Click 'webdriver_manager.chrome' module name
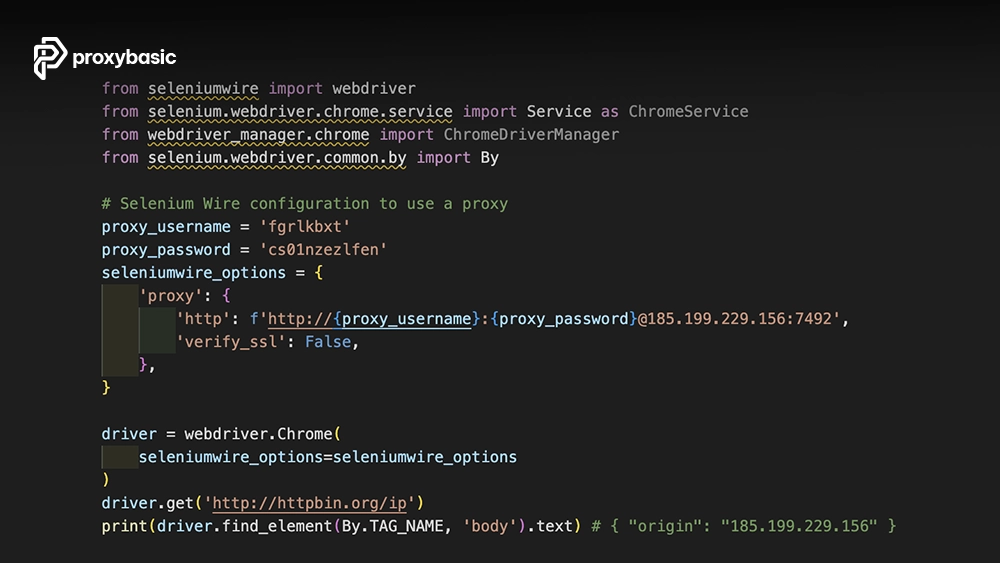Image resolution: width=1000 pixels, height=563 pixels. (258, 135)
